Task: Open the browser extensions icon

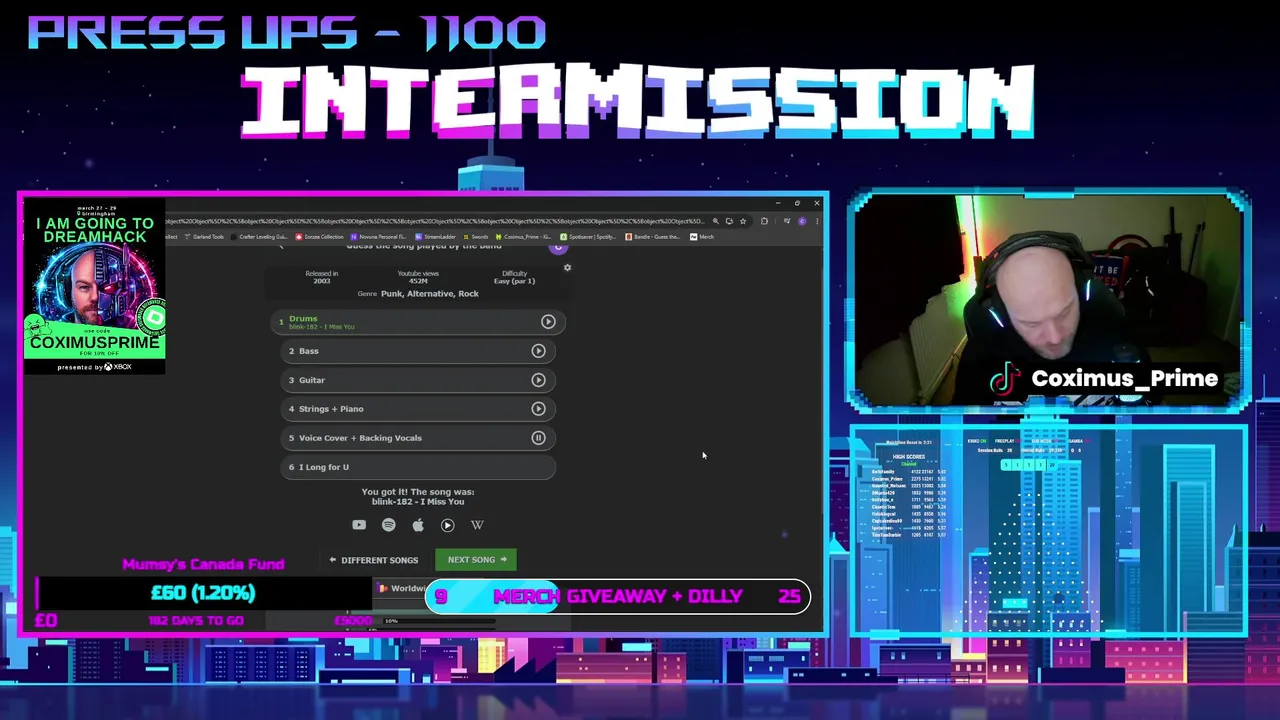Action: [x=764, y=221]
